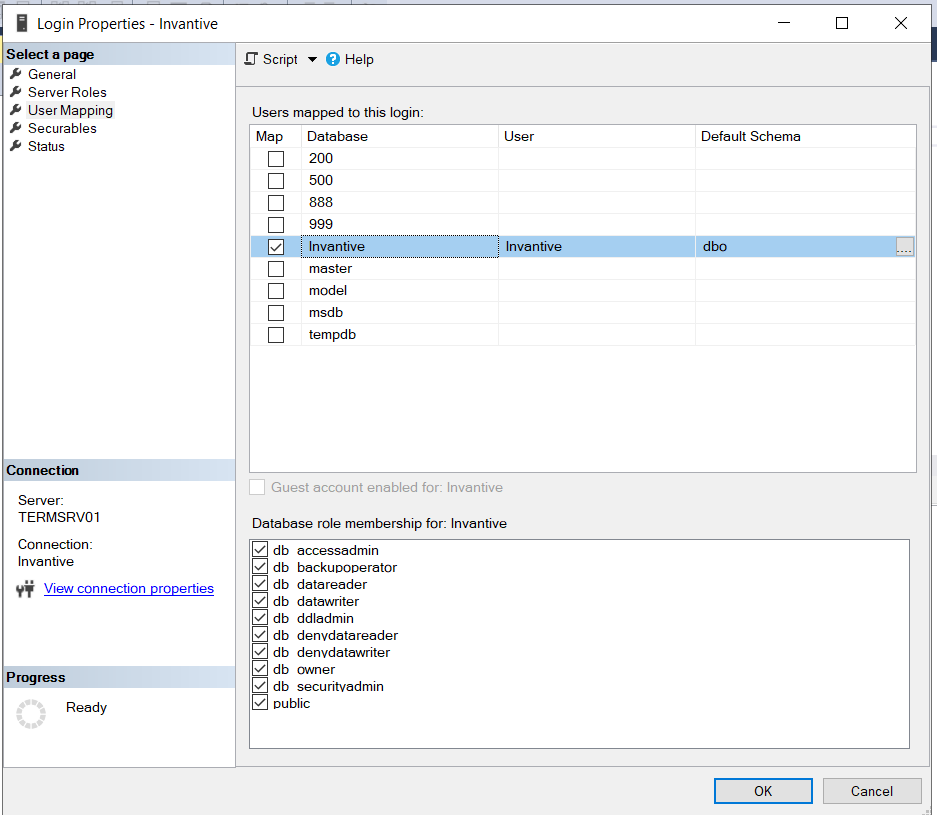The image size is (937, 815).
Task: Check the Map box for master database
Action: pos(275,269)
